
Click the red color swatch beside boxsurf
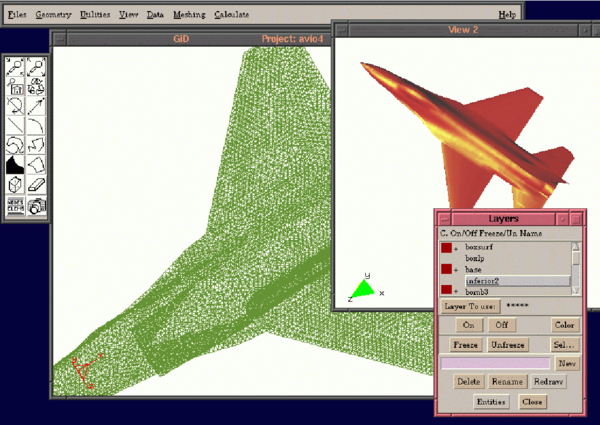click(x=446, y=247)
